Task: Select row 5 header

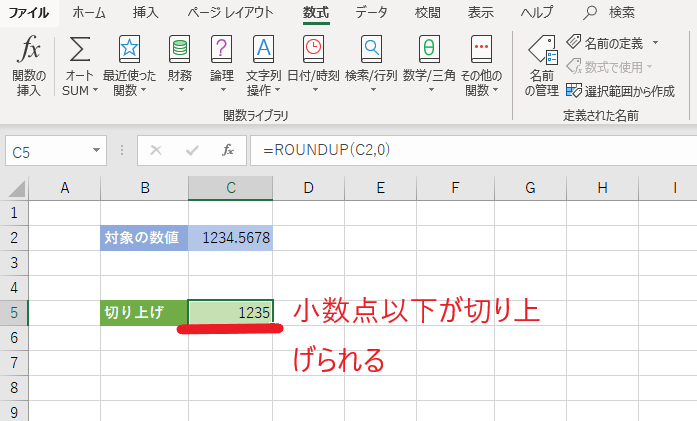Action: 14,313
